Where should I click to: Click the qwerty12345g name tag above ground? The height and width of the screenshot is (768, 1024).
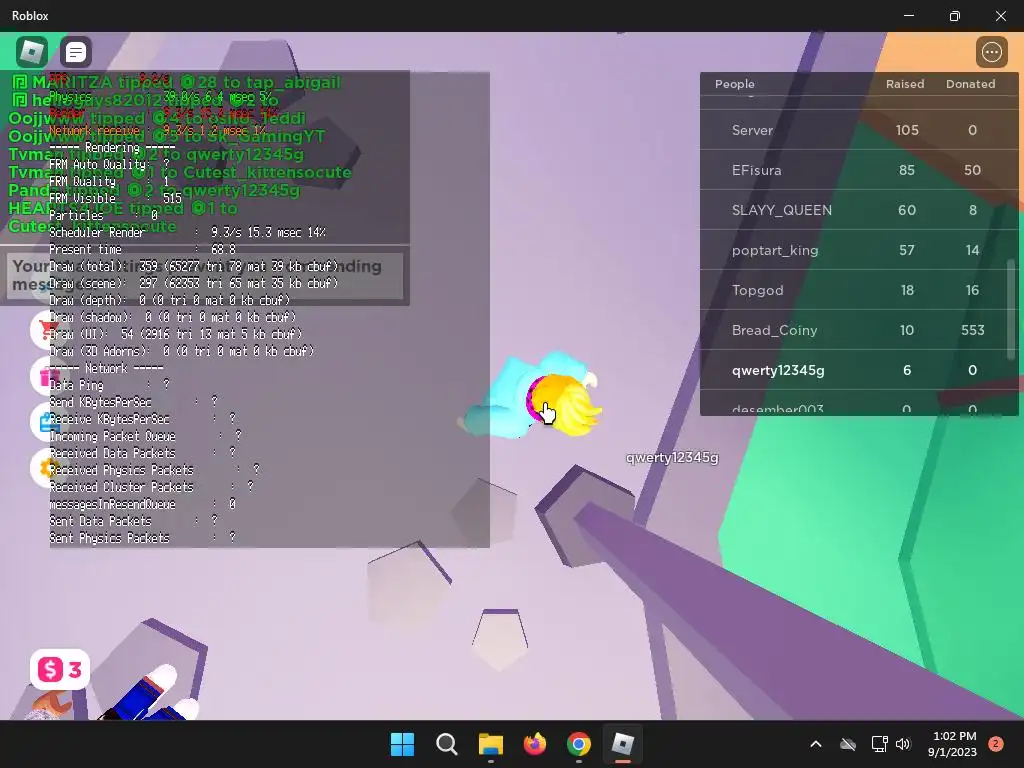click(672, 457)
